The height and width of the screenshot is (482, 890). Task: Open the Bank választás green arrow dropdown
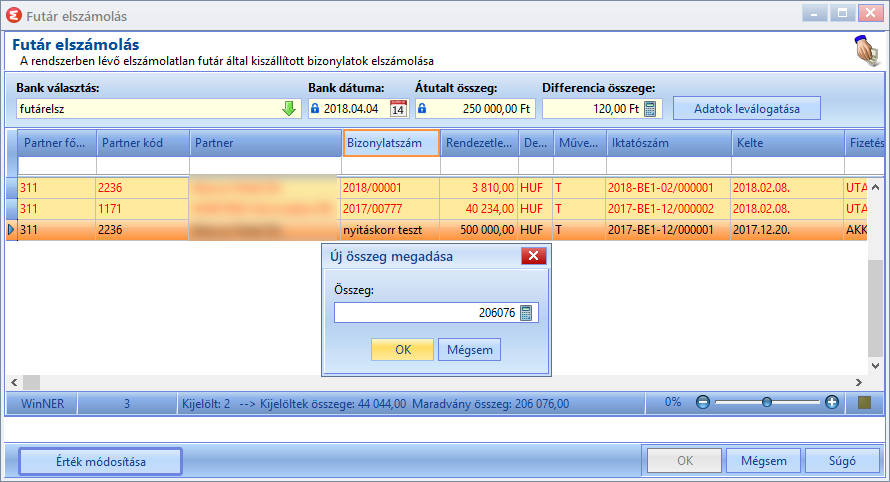click(x=289, y=108)
